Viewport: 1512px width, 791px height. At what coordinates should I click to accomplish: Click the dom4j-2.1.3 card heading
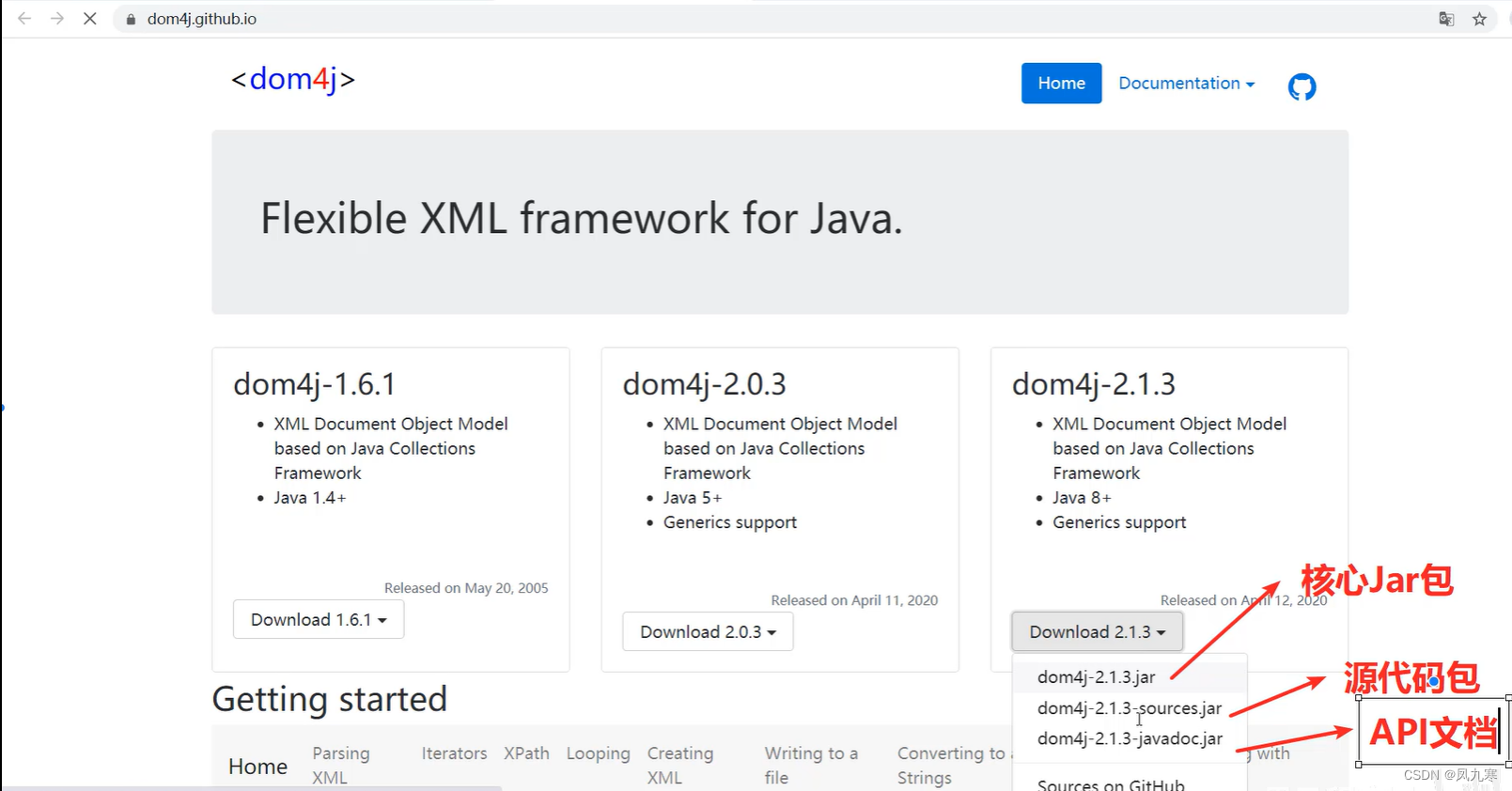click(x=1093, y=384)
